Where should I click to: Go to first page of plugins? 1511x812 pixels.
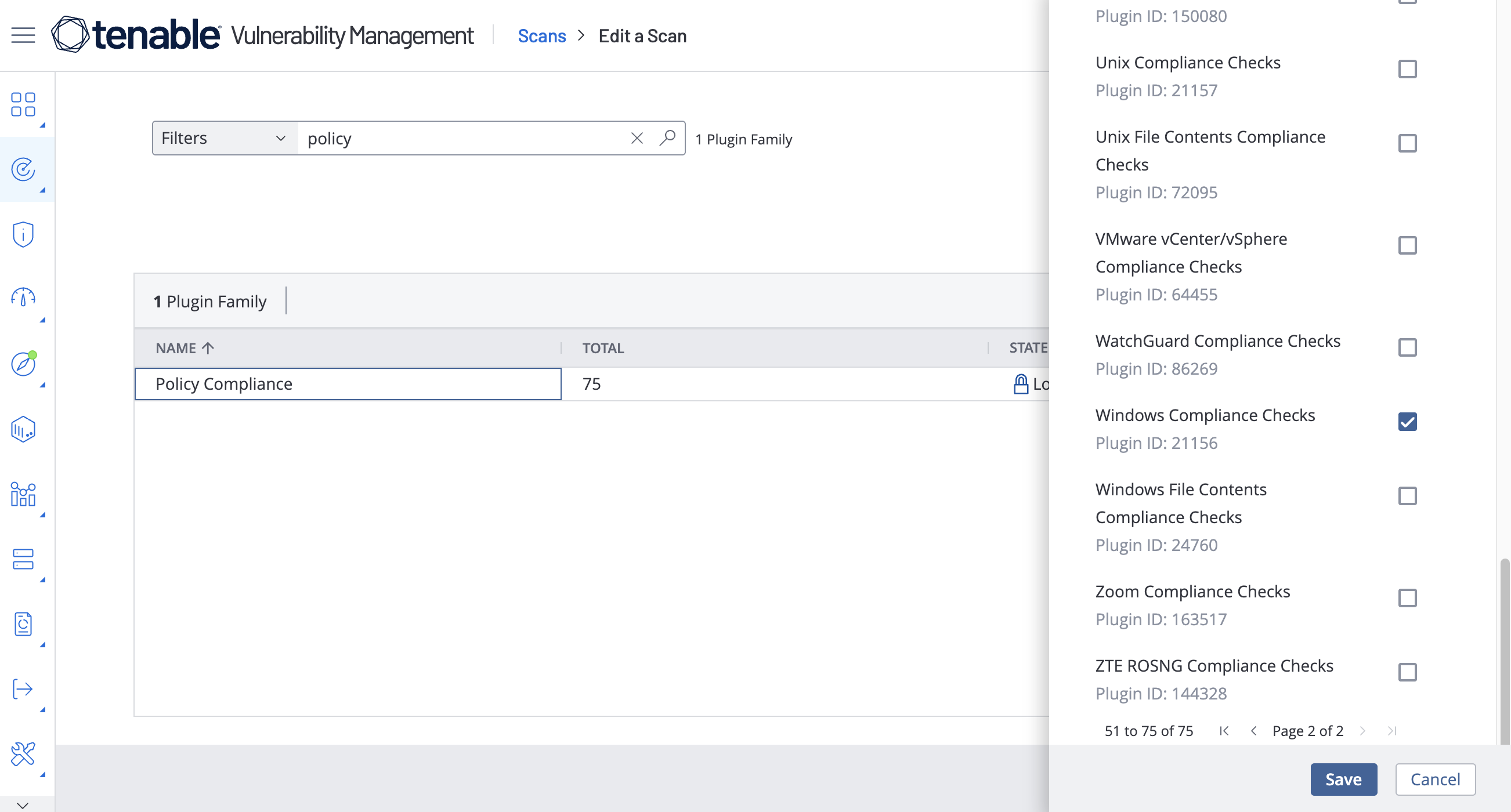[1224, 730]
